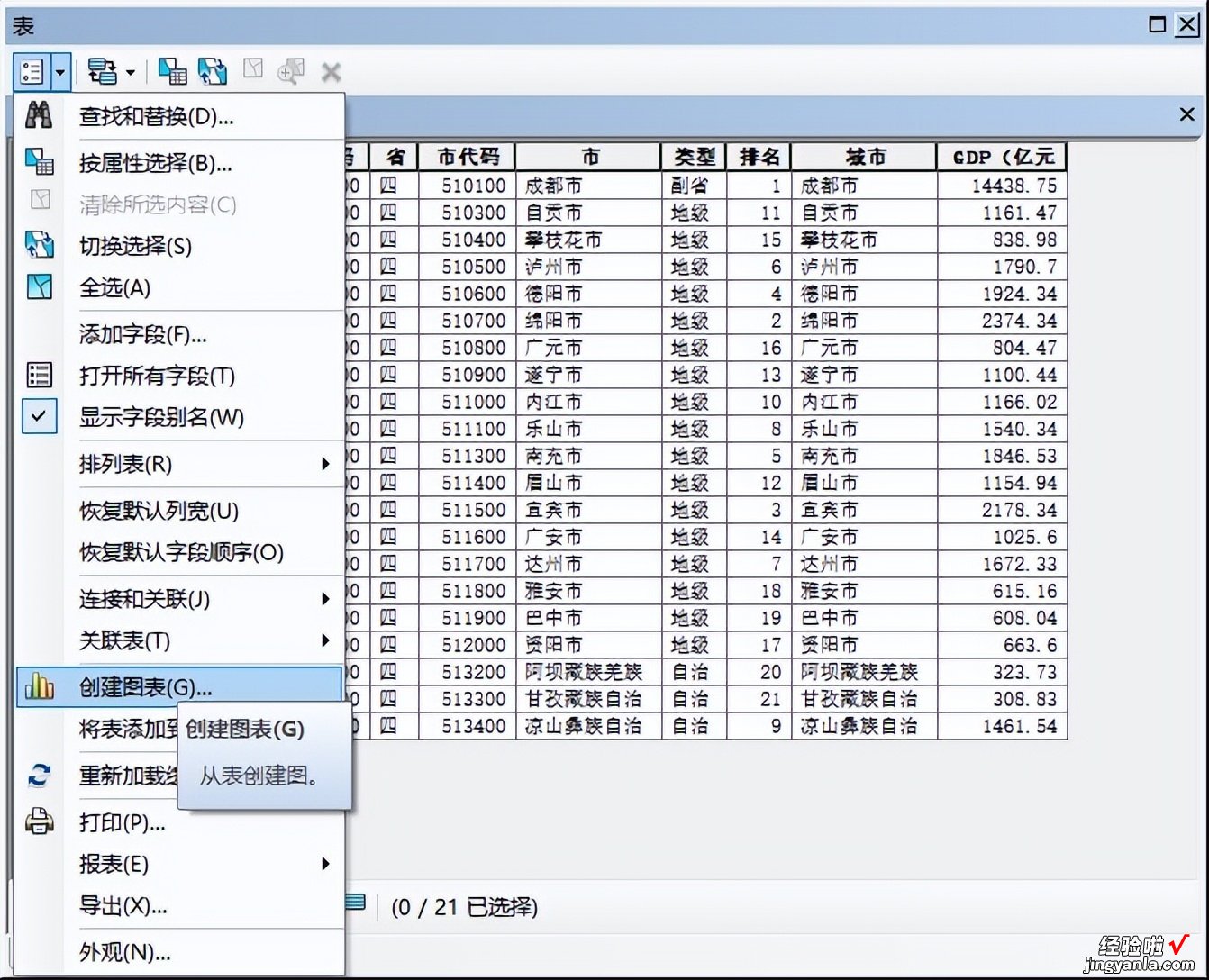Screen dimensions: 1209x980
Task: Expand the 关联表(T) submenu
Action: pos(179,640)
